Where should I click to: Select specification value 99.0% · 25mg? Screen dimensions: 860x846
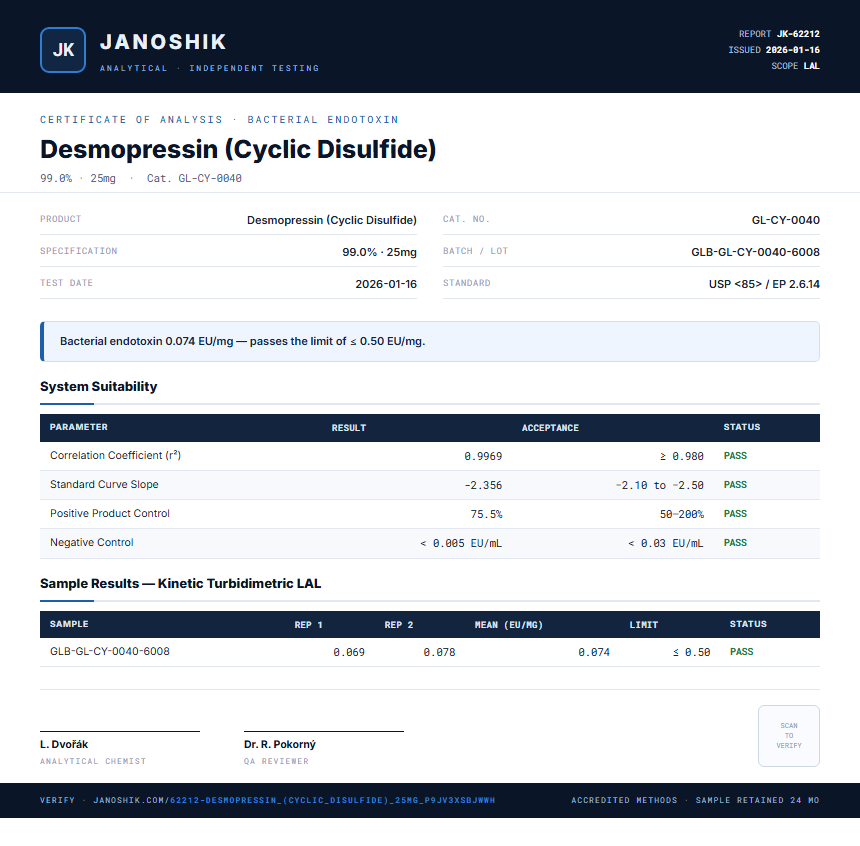[379, 252]
